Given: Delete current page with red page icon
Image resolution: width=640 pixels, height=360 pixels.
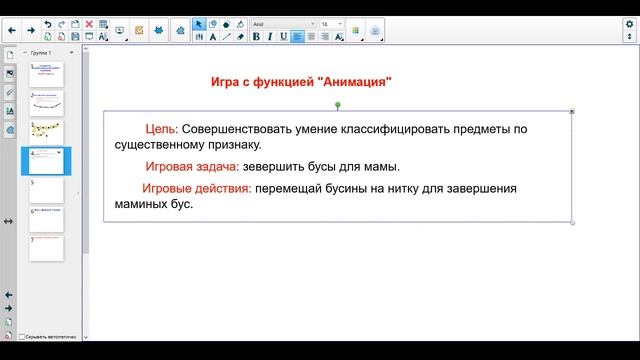Looking at the screenshot, I should [x=61, y=37].
